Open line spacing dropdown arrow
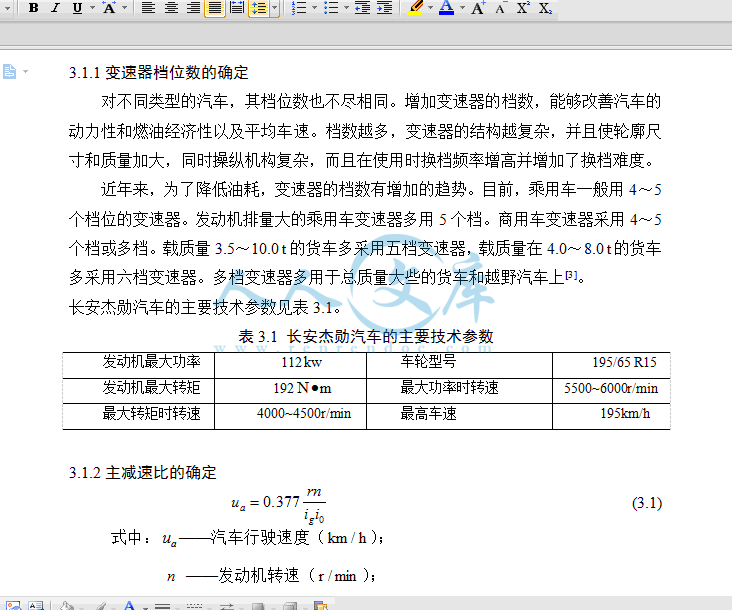 pos(274,7)
